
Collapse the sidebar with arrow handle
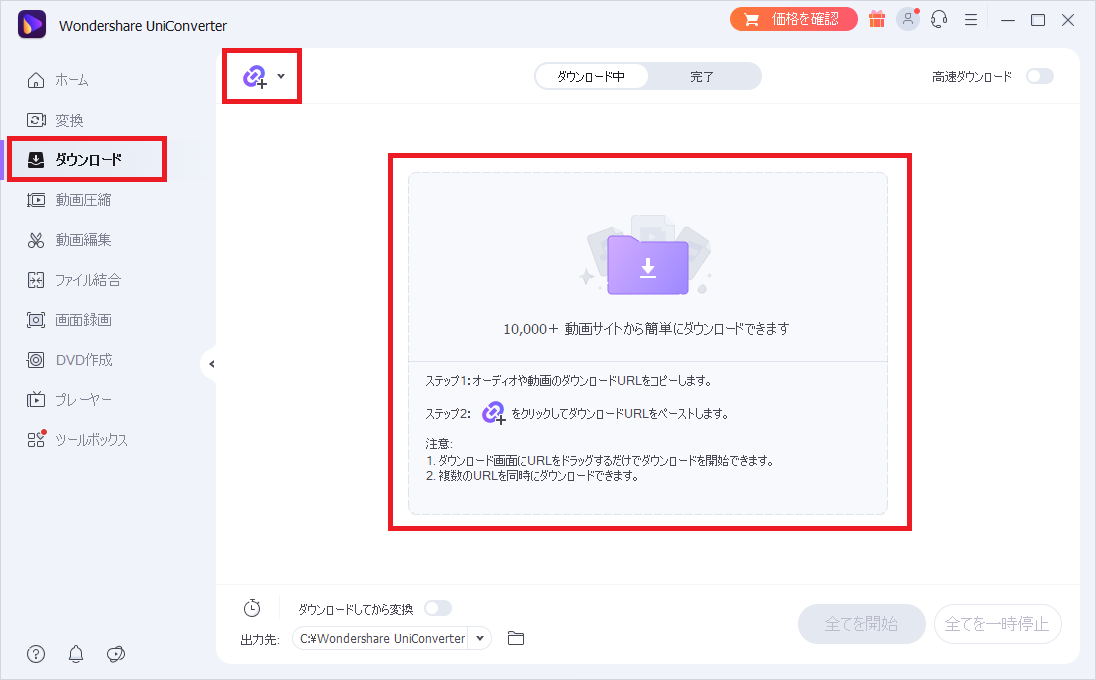coord(210,363)
